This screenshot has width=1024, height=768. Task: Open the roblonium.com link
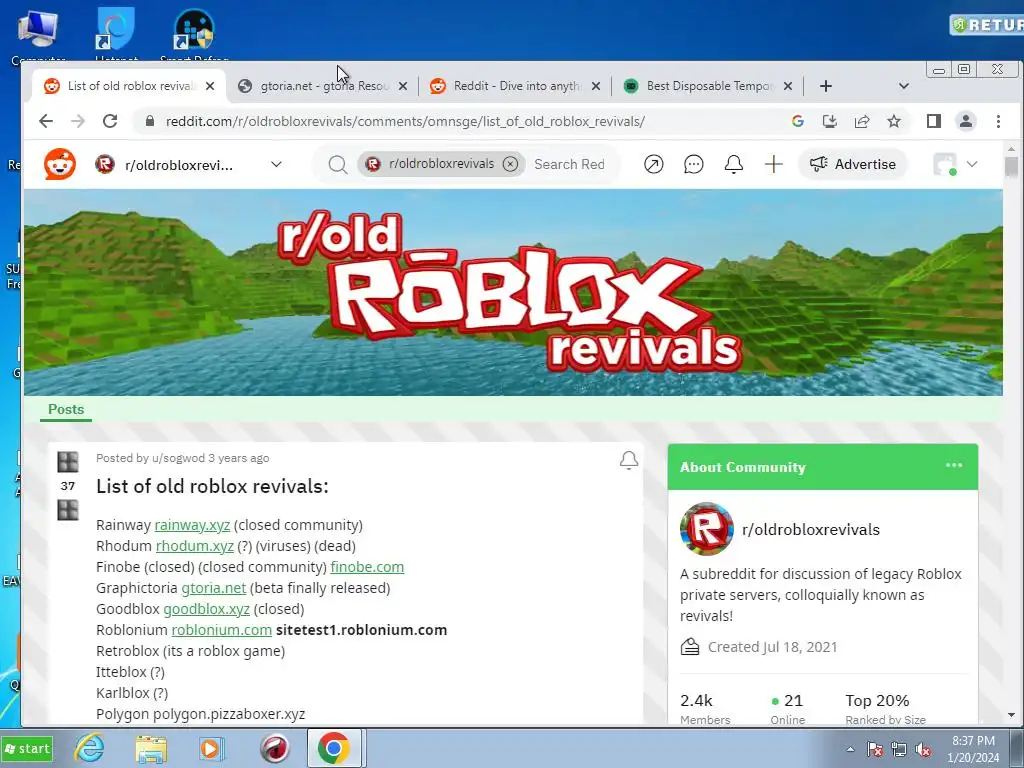221,630
